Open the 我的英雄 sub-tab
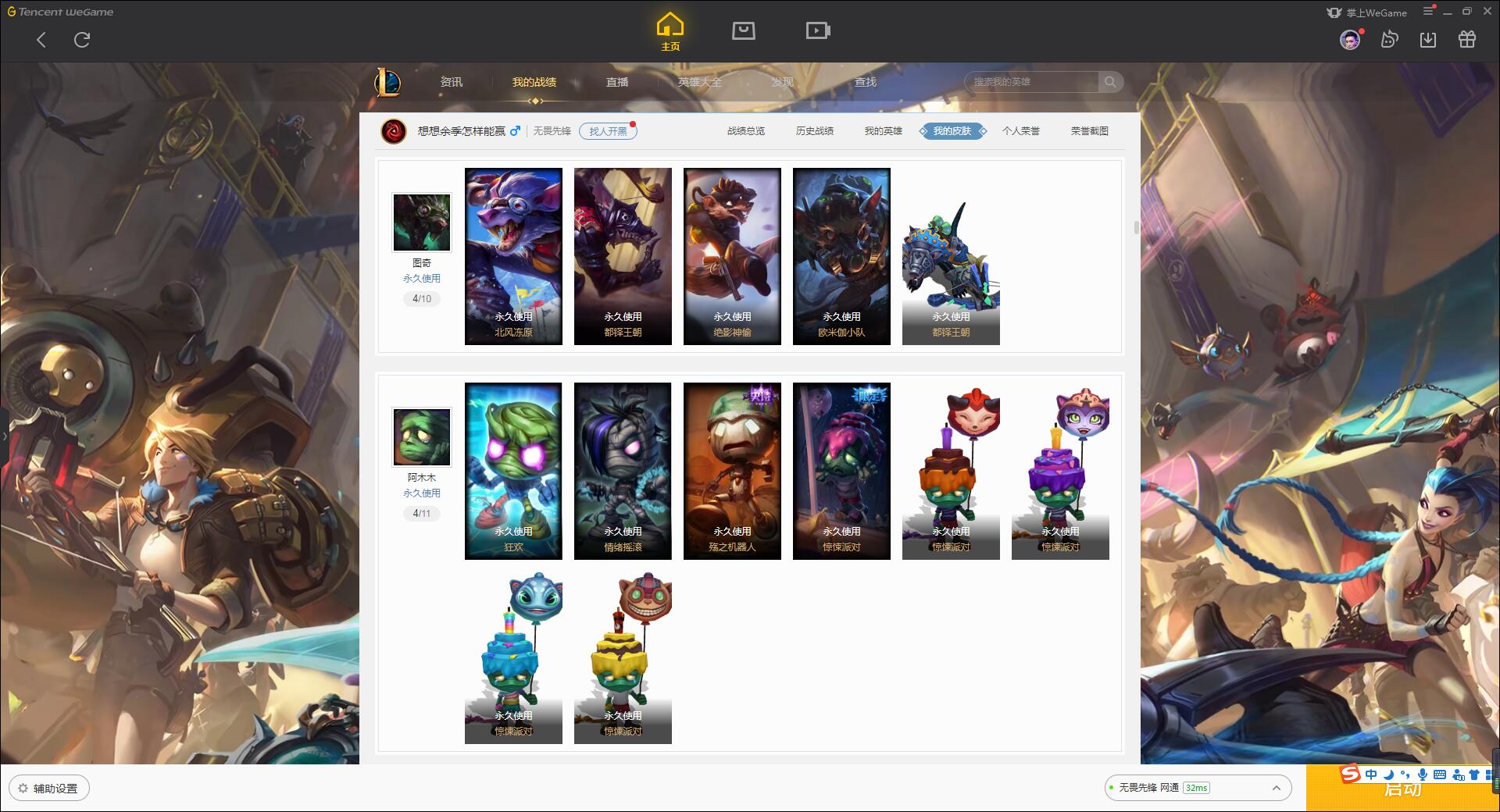This screenshot has width=1500, height=812. [x=884, y=131]
